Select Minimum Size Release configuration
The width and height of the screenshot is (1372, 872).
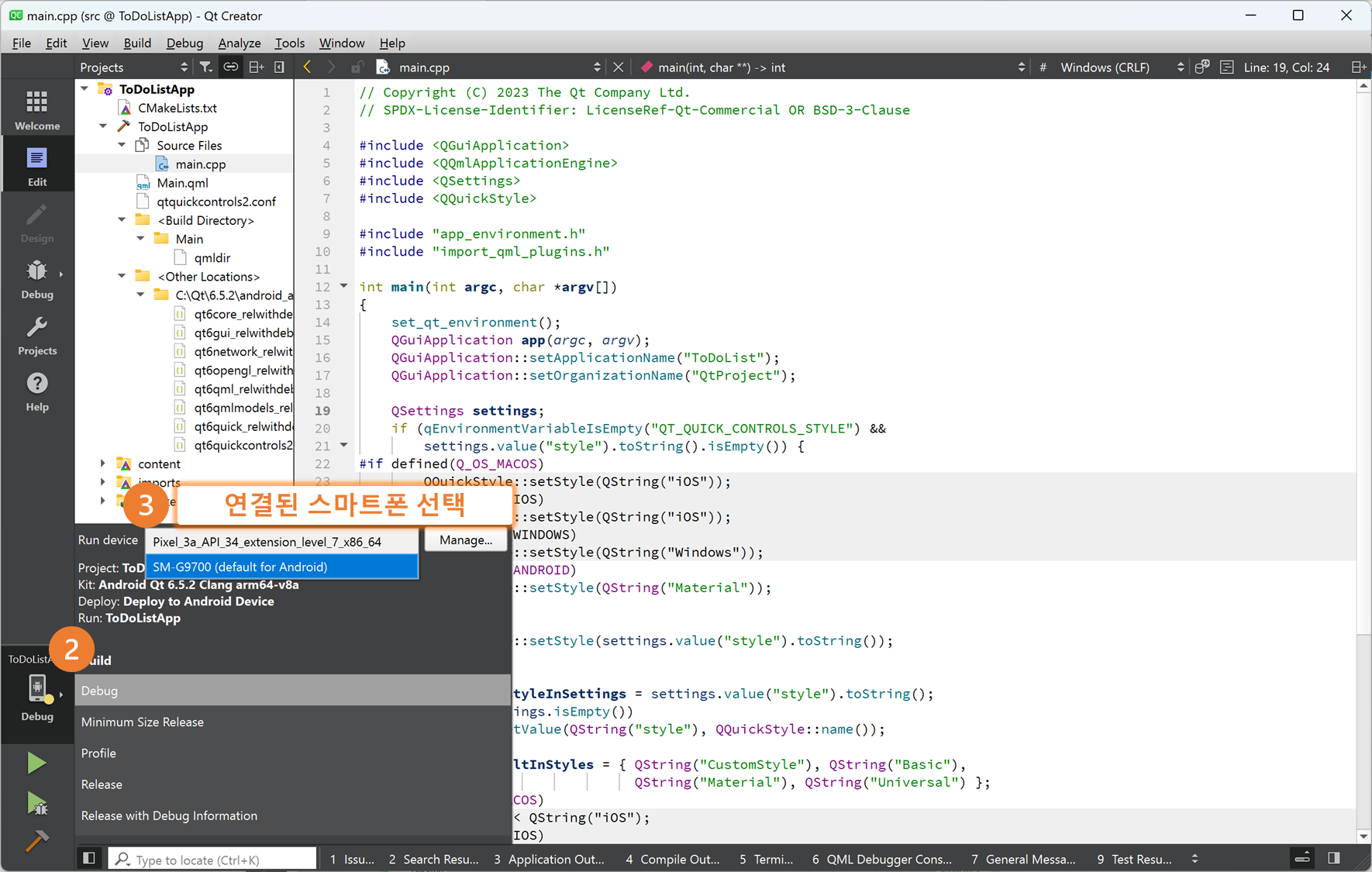[x=293, y=722]
